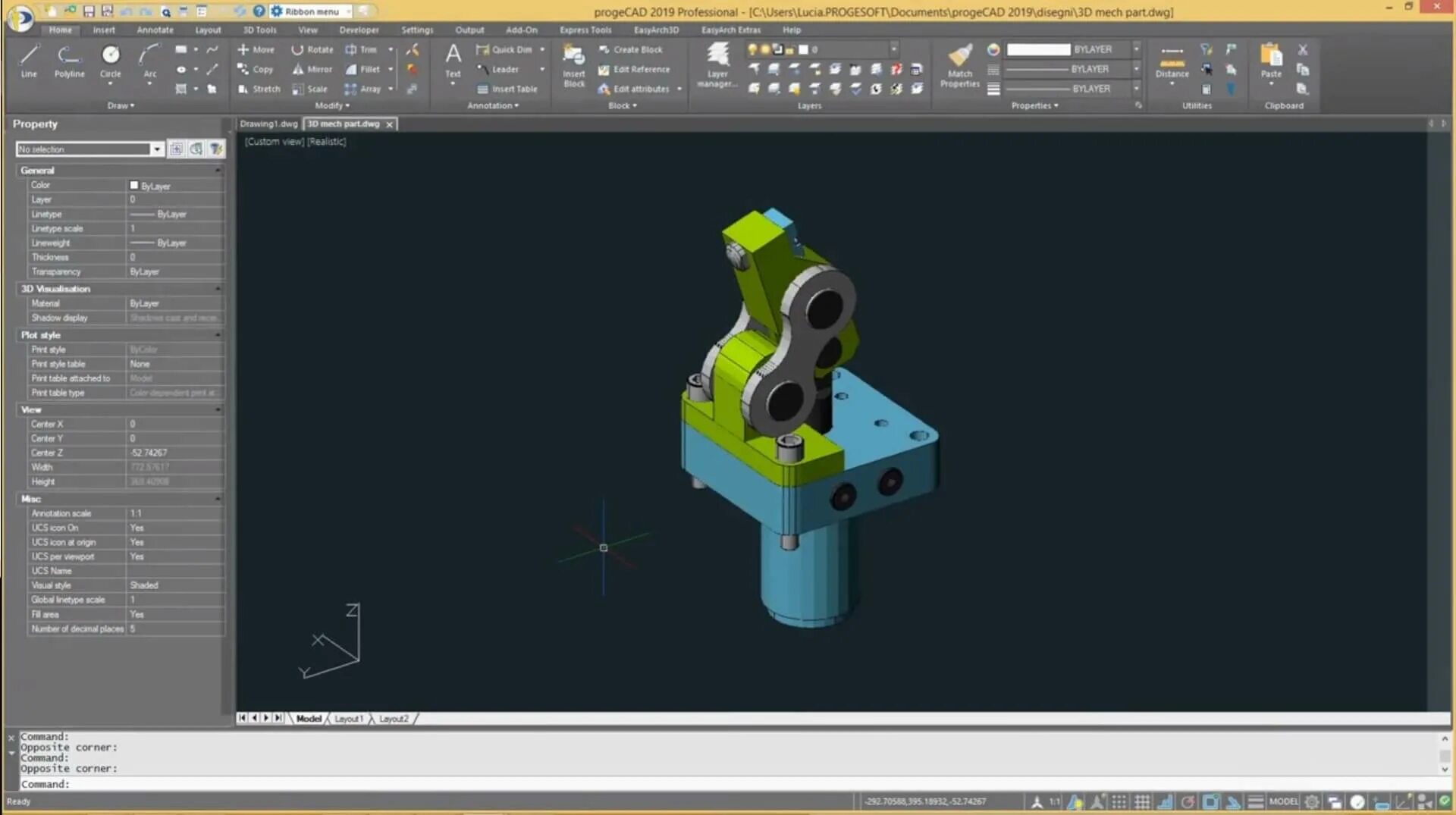Collapse the General property section
The width and height of the screenshot is (1456, 815).
218,170
